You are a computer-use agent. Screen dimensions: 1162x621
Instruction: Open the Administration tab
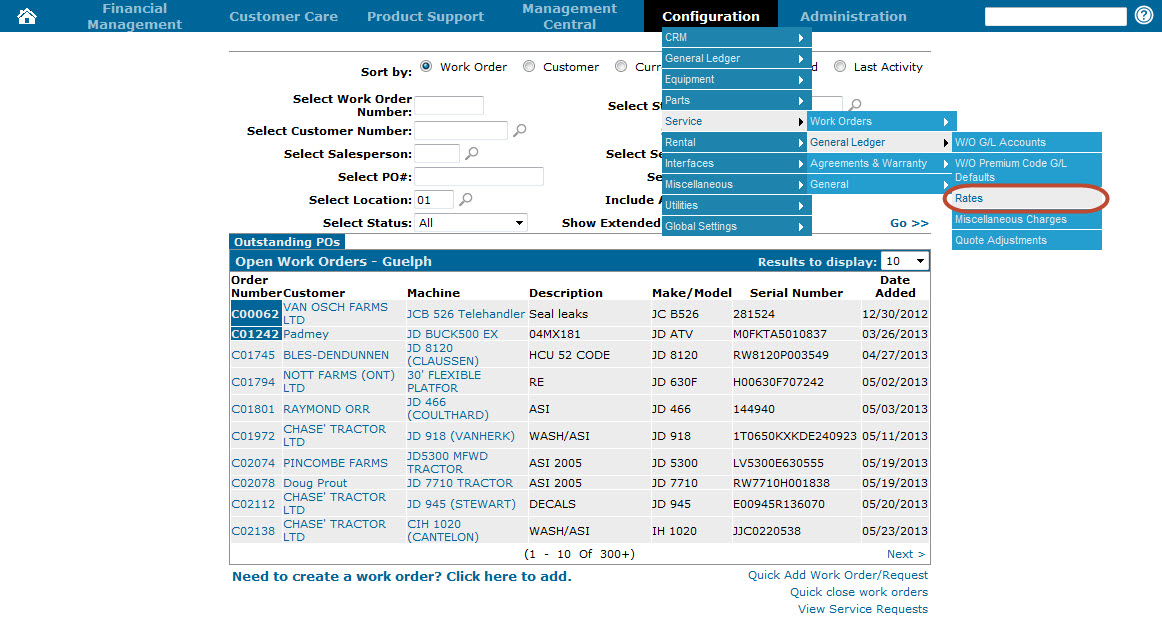853,16
